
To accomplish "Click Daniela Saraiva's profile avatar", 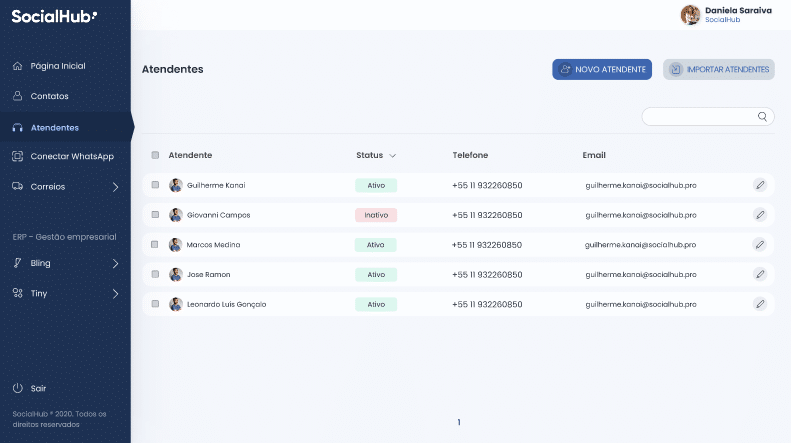I will point(690,14).
